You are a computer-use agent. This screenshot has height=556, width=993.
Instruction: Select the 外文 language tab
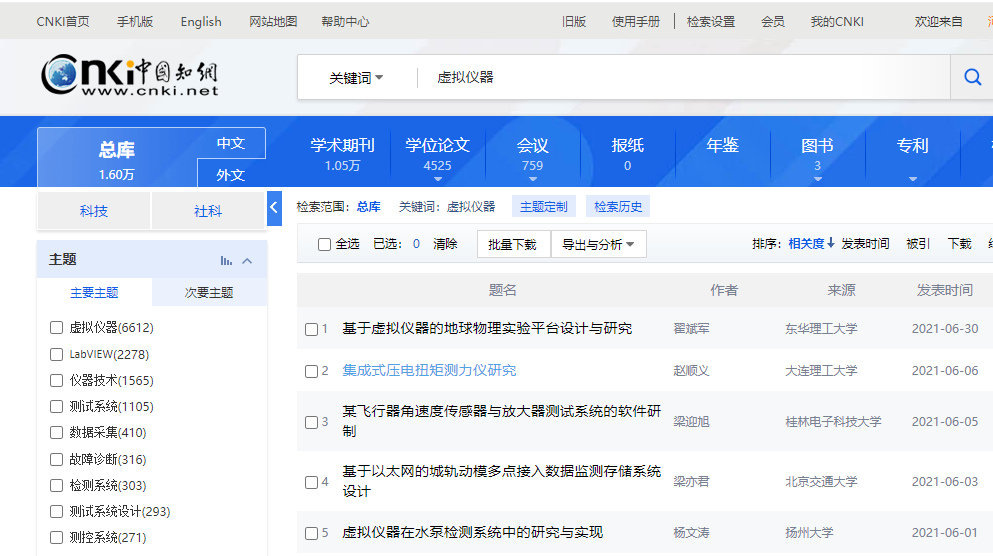pos(231,175)
